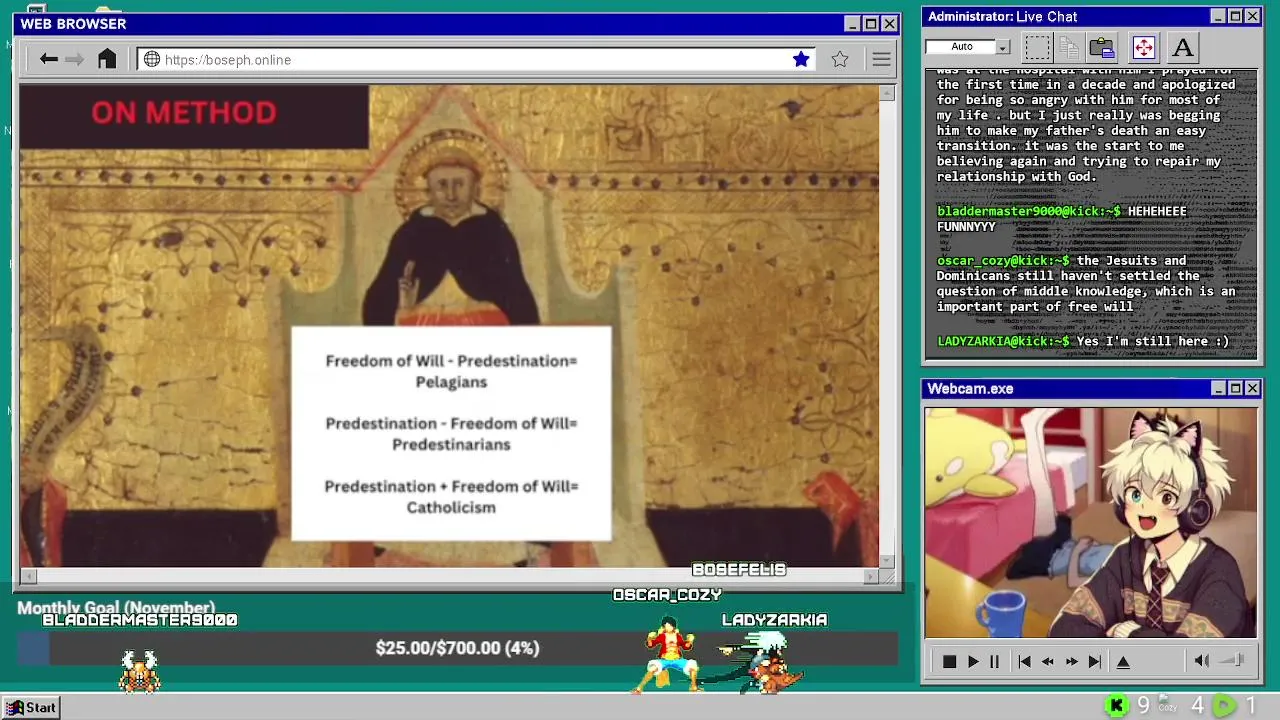
Task: Pause playback in Webcam.exe
Action: 994,661
